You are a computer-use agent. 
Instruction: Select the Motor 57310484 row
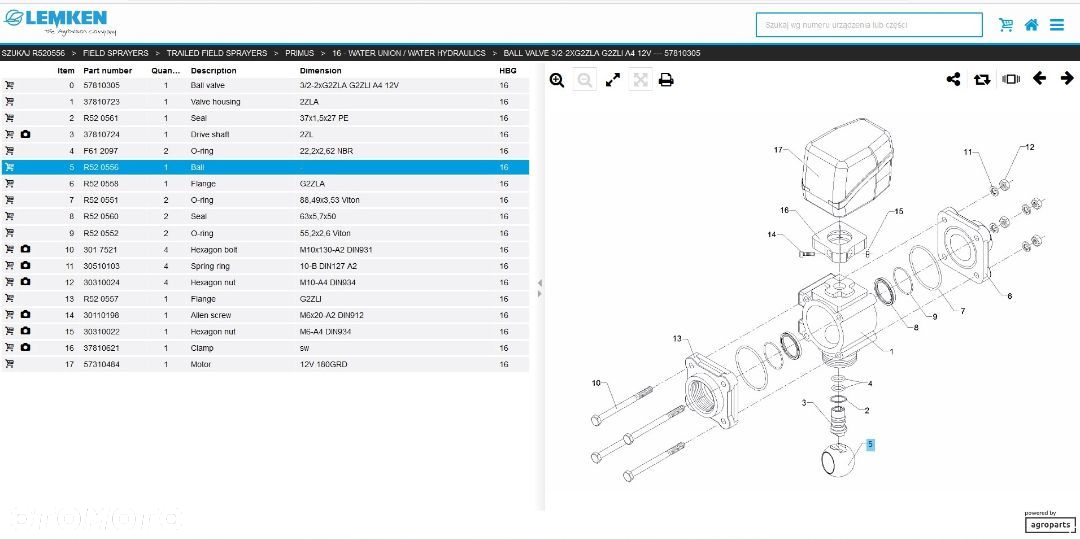tap(265, 364)
